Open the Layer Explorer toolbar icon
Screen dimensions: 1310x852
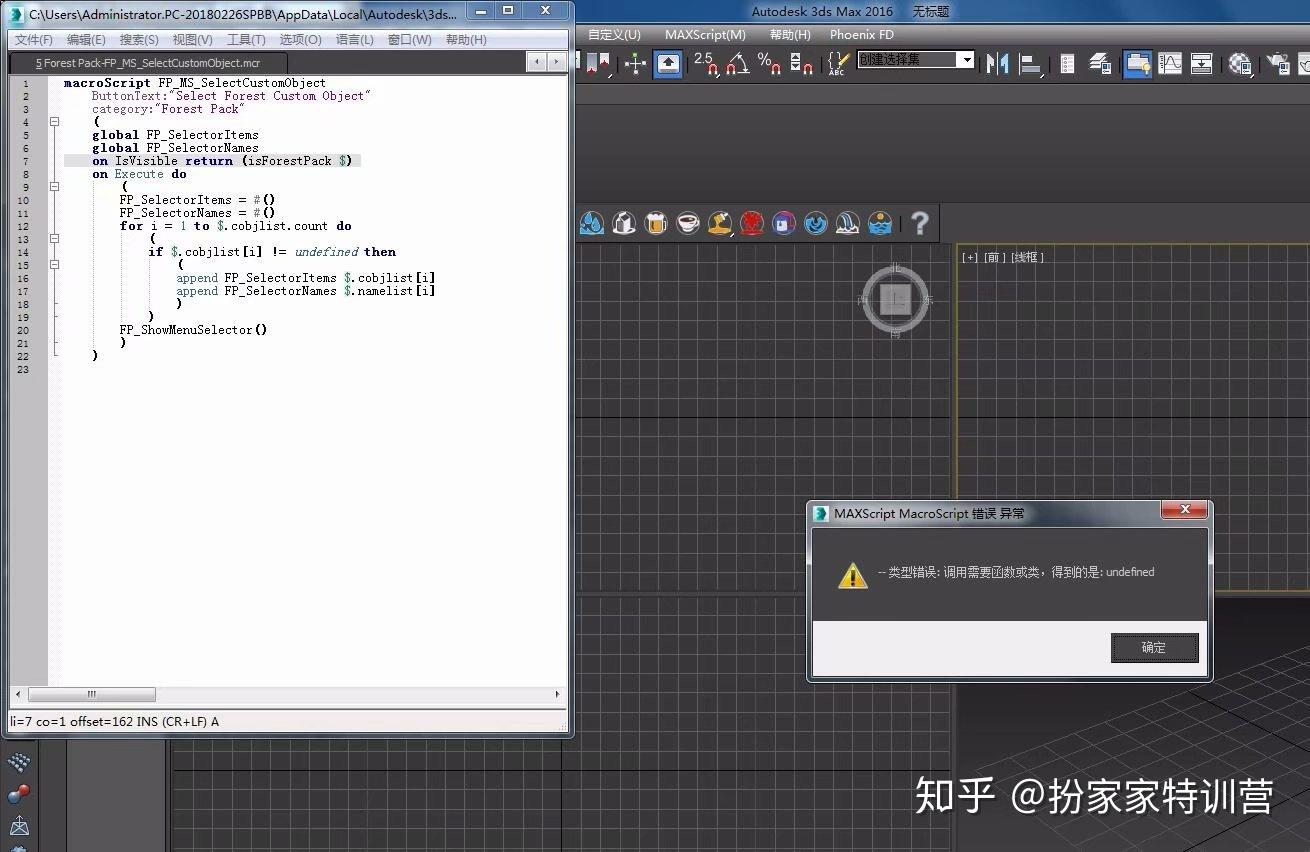[x=1099, y=63]
